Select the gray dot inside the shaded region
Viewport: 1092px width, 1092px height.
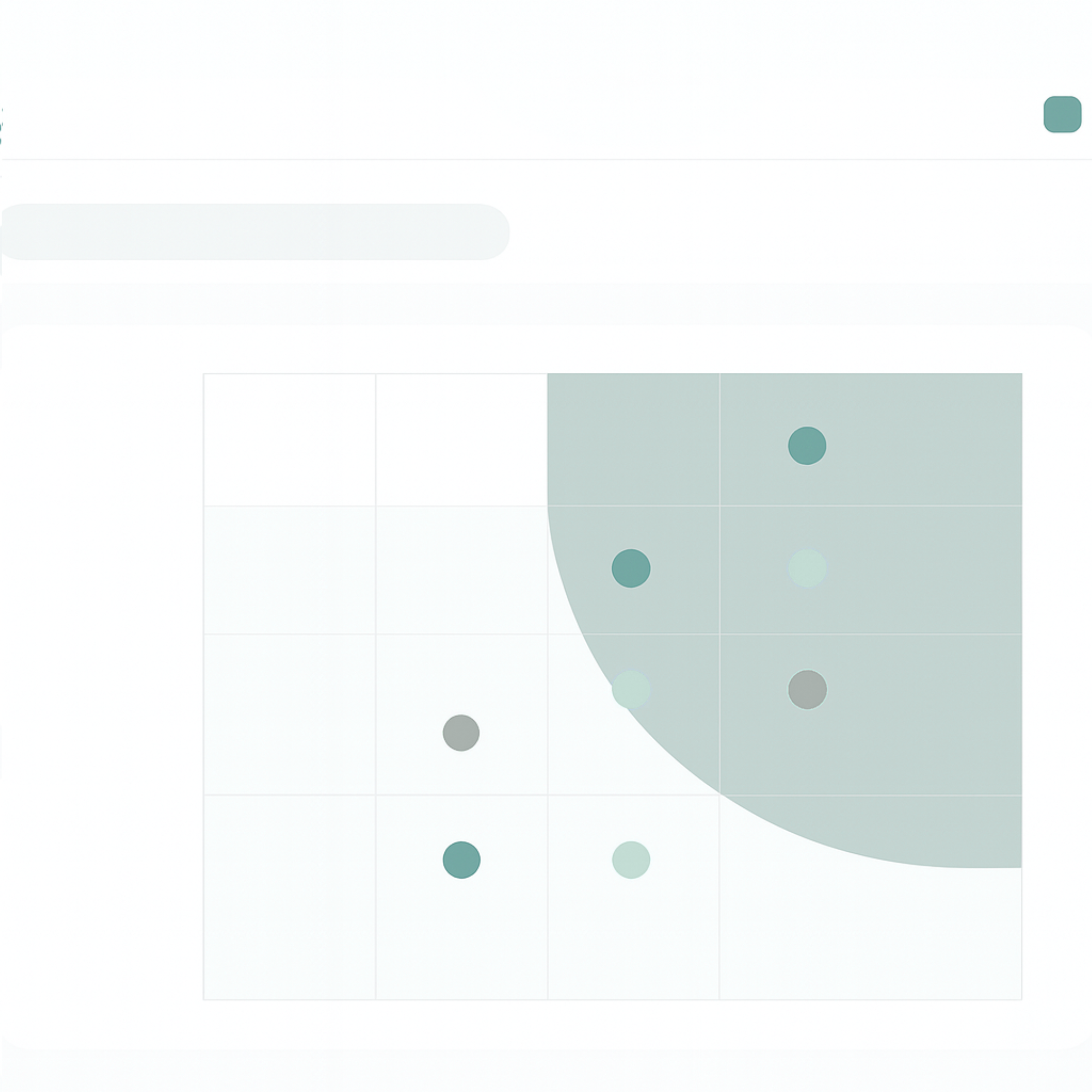coord(807,690)
